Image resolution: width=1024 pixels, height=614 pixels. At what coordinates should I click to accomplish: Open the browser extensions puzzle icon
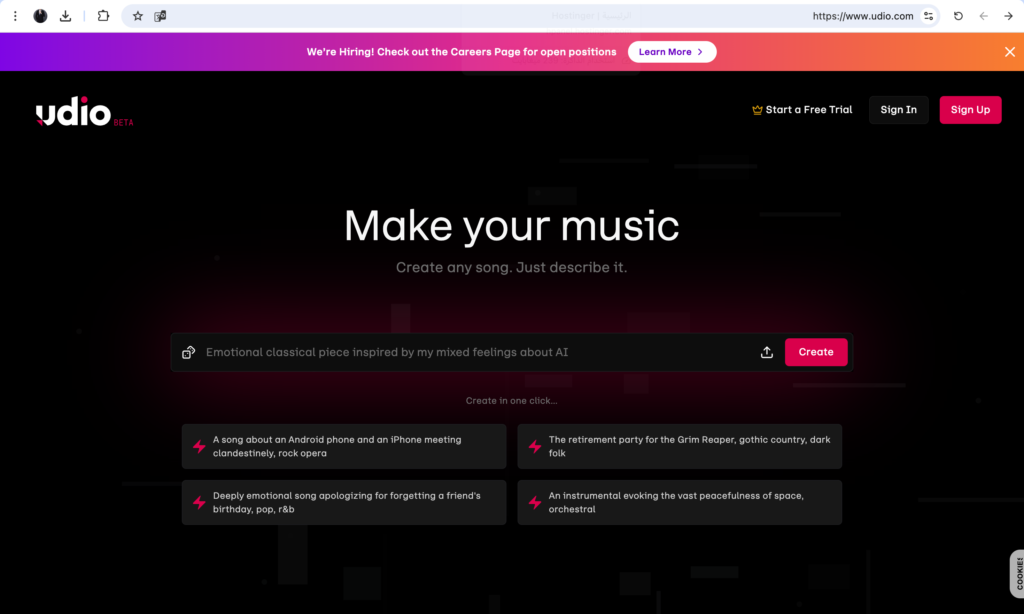pos(103,16)
